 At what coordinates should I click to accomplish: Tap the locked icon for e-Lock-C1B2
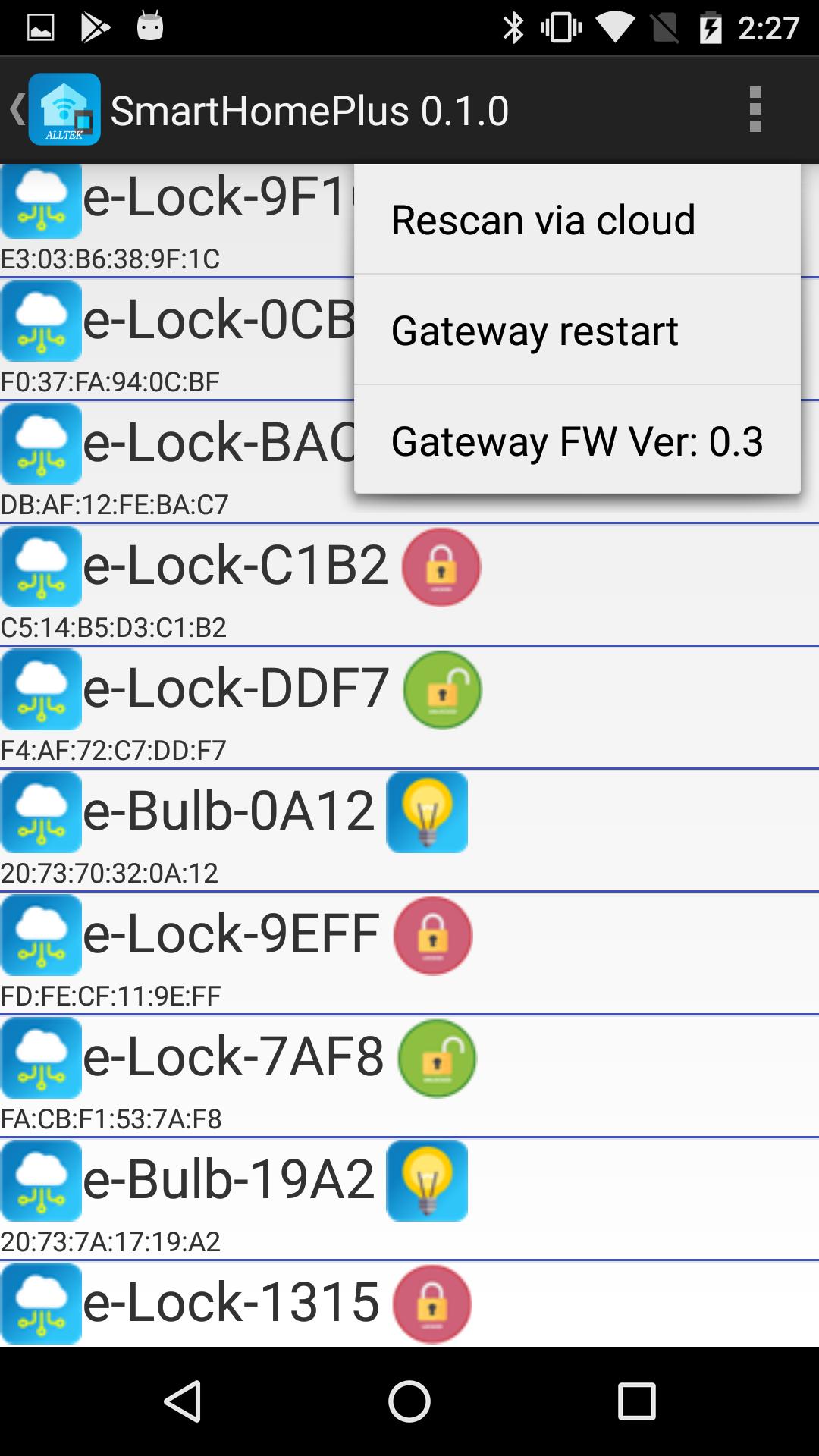pyautogui.click(x=441, y=566)
